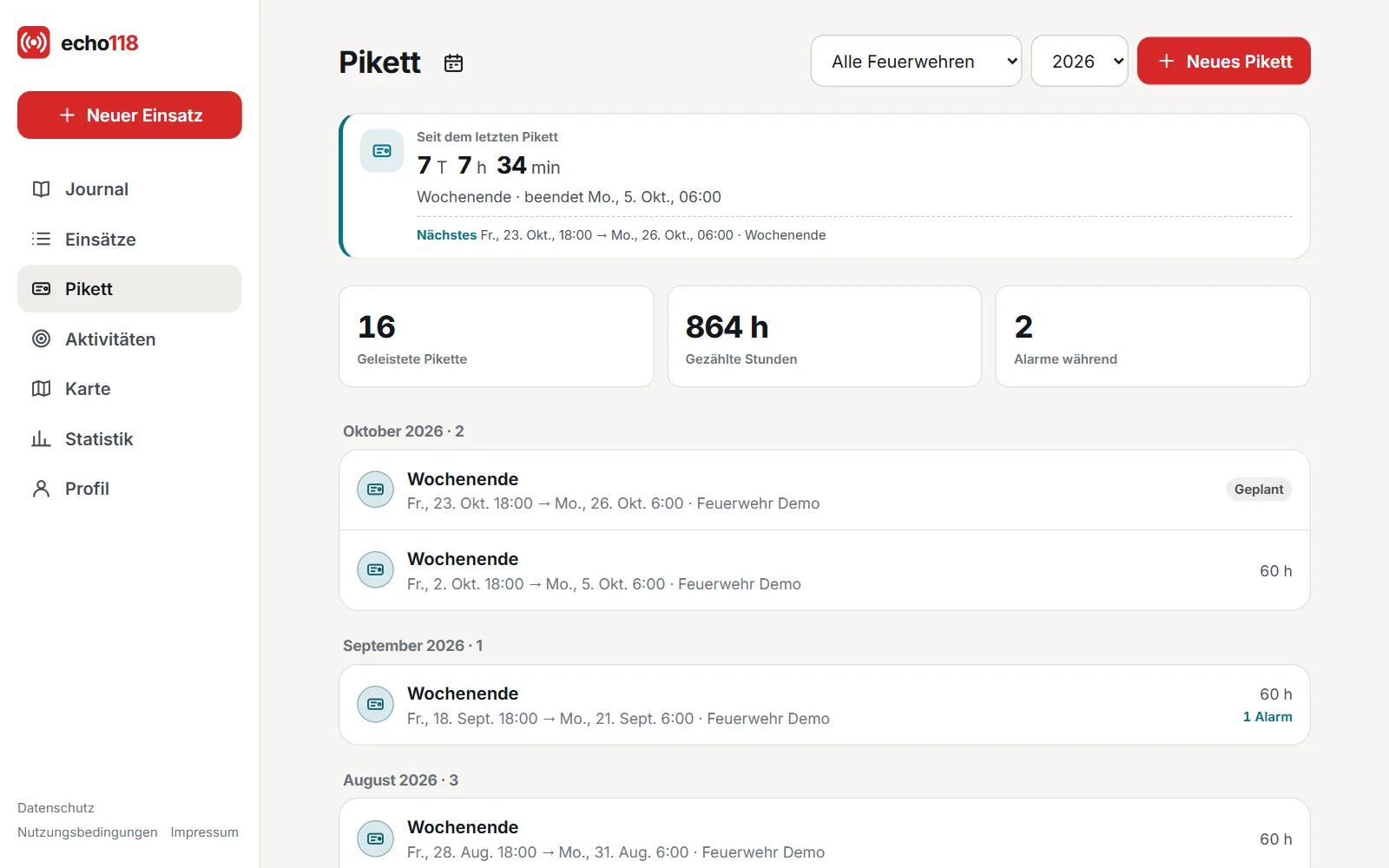Image resolution: width=1389 pixels, height=868 pixels.
Task: Click the icon of the 28. Aug. Wochenende entry
Action: pyautogui.click(x=375, y=838)
